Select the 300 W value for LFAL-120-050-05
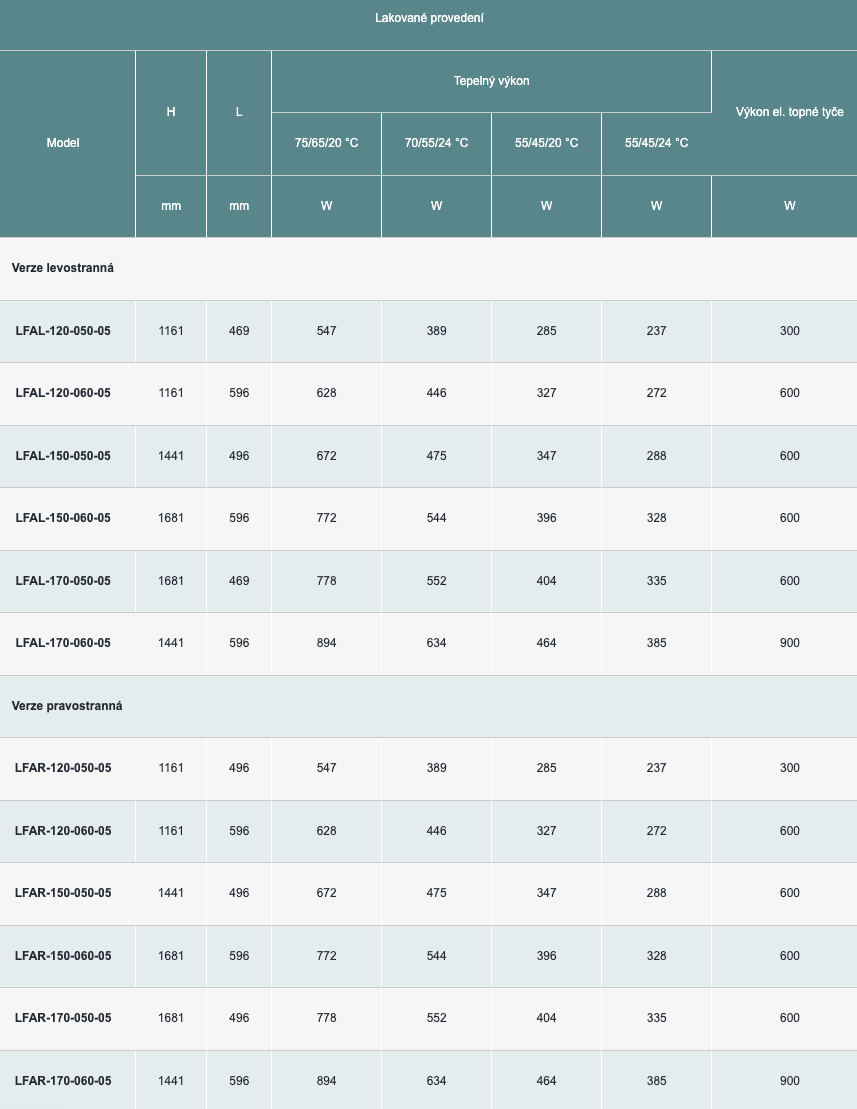 (x=789, y=331)
